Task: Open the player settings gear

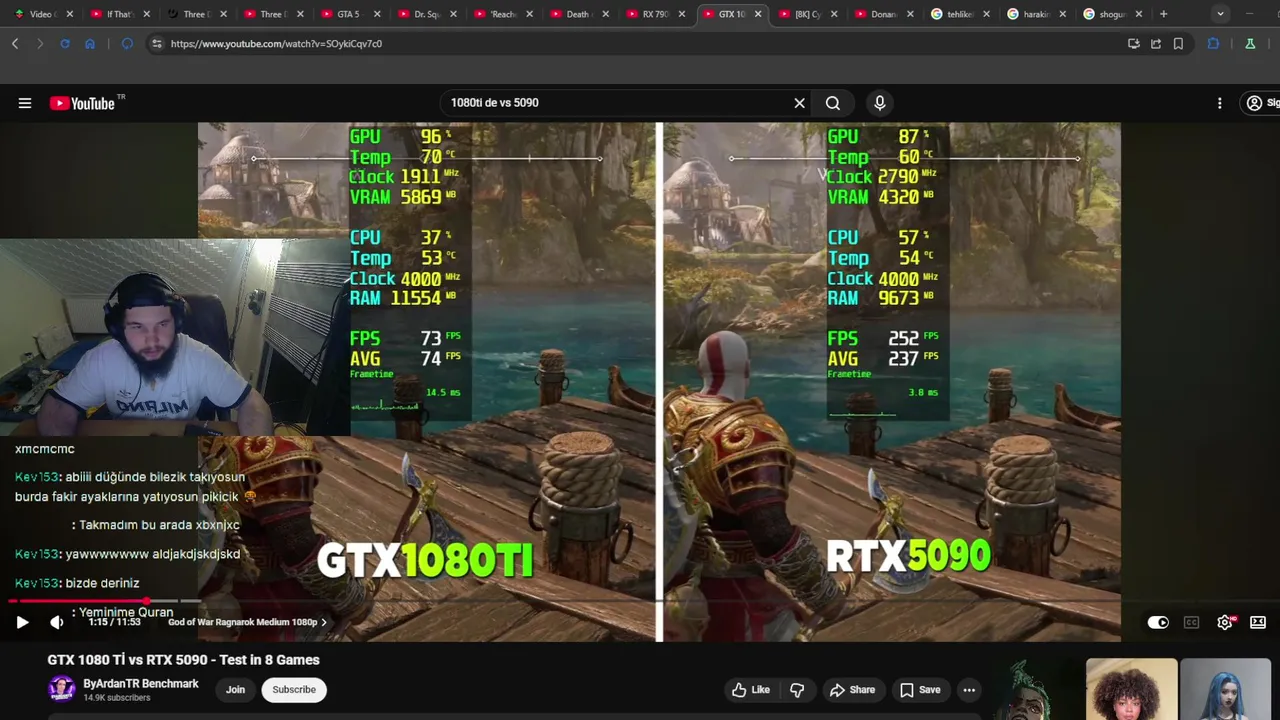Action: [x=1225, y=622]
